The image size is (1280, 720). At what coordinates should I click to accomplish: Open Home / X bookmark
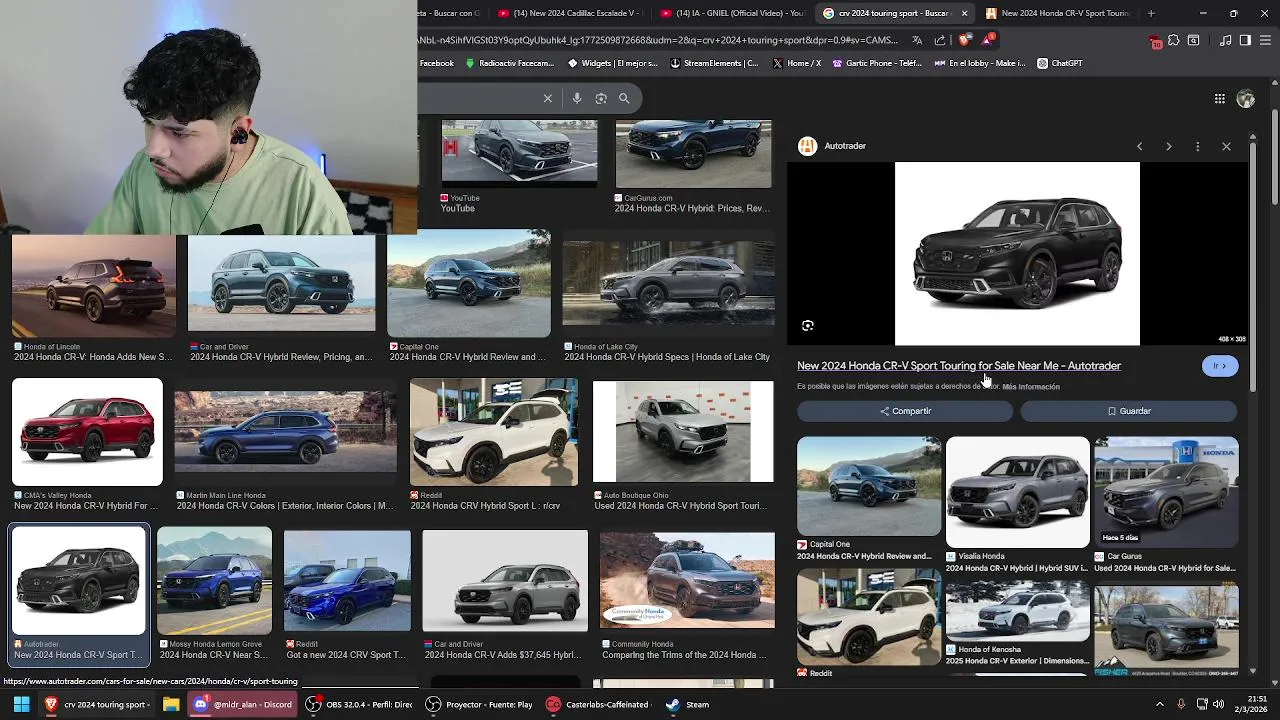pos(797,63)
